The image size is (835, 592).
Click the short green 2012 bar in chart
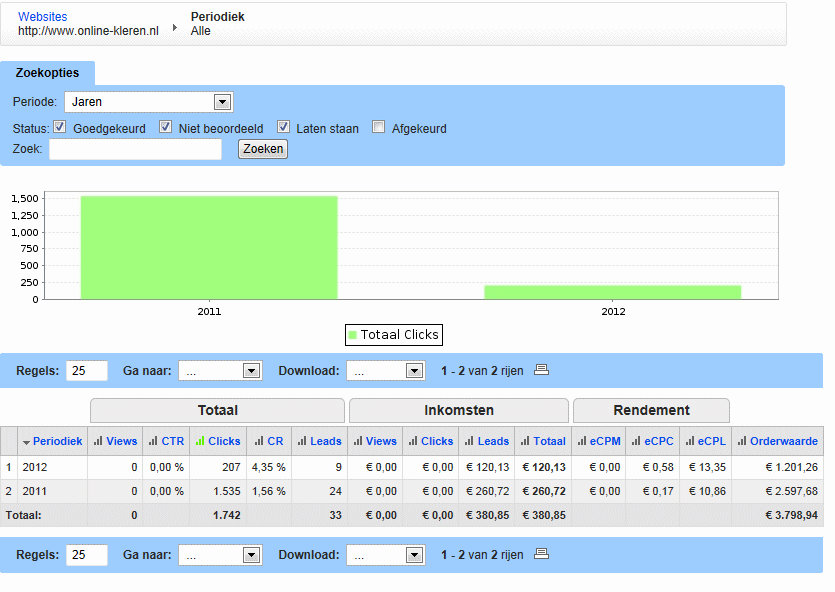coord(612,292)
